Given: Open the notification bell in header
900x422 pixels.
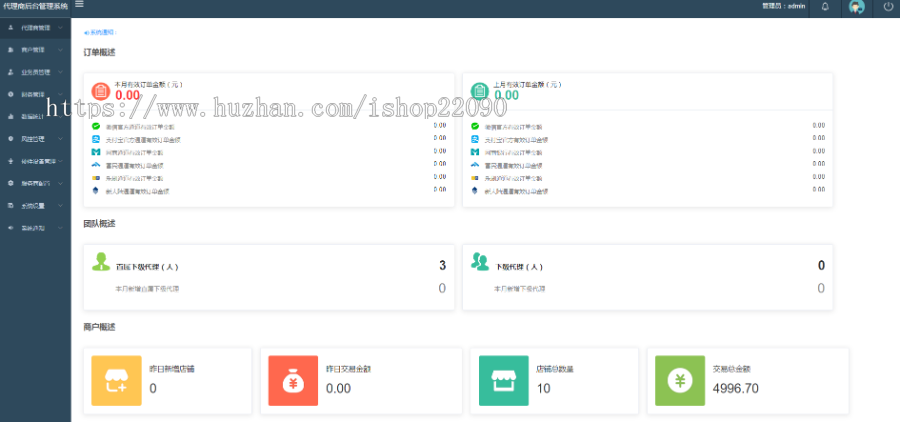Looking at the screenshot, I should [x=825, y=7].
